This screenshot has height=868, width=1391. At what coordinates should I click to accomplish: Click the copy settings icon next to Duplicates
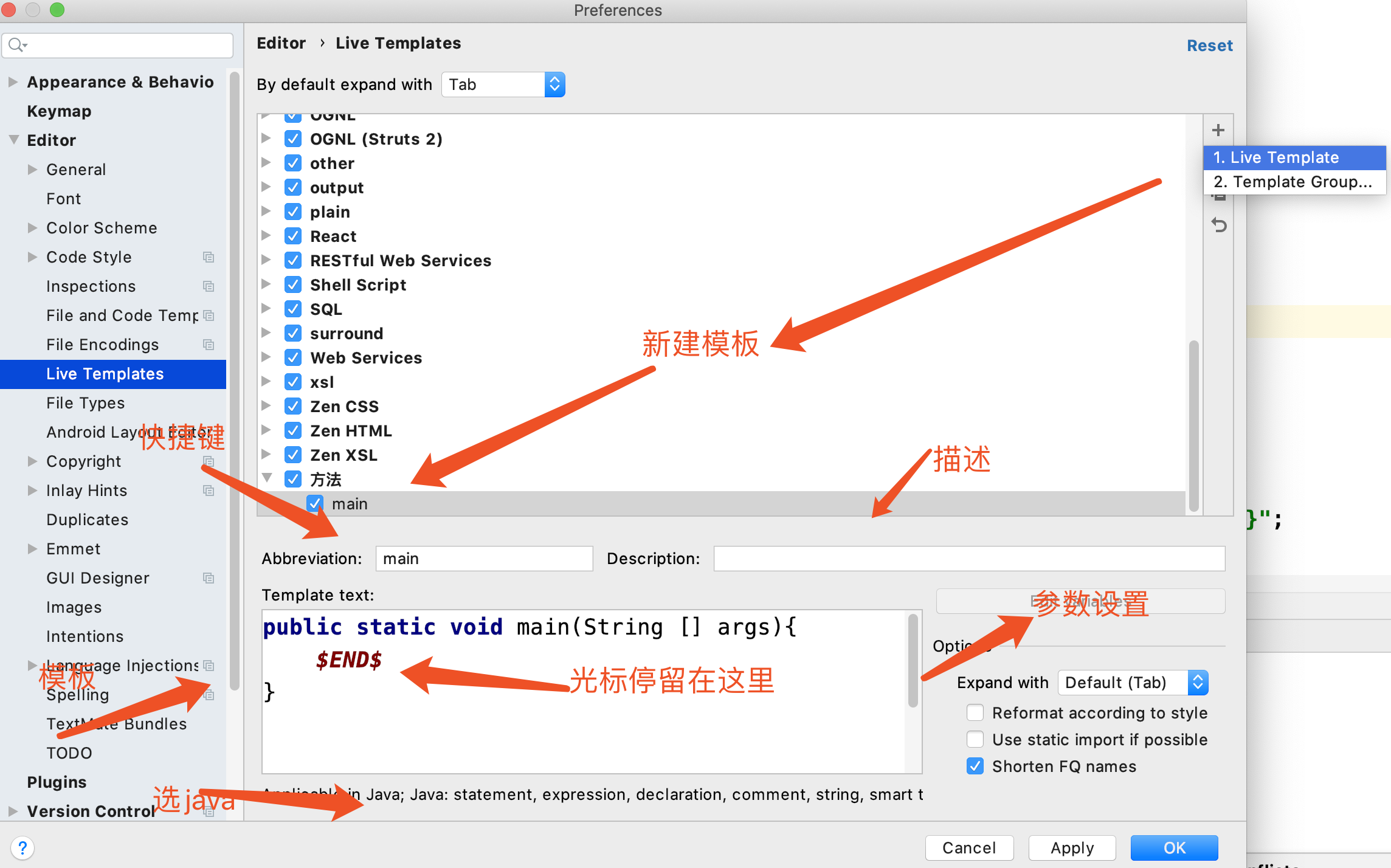[x=209, y=519]
